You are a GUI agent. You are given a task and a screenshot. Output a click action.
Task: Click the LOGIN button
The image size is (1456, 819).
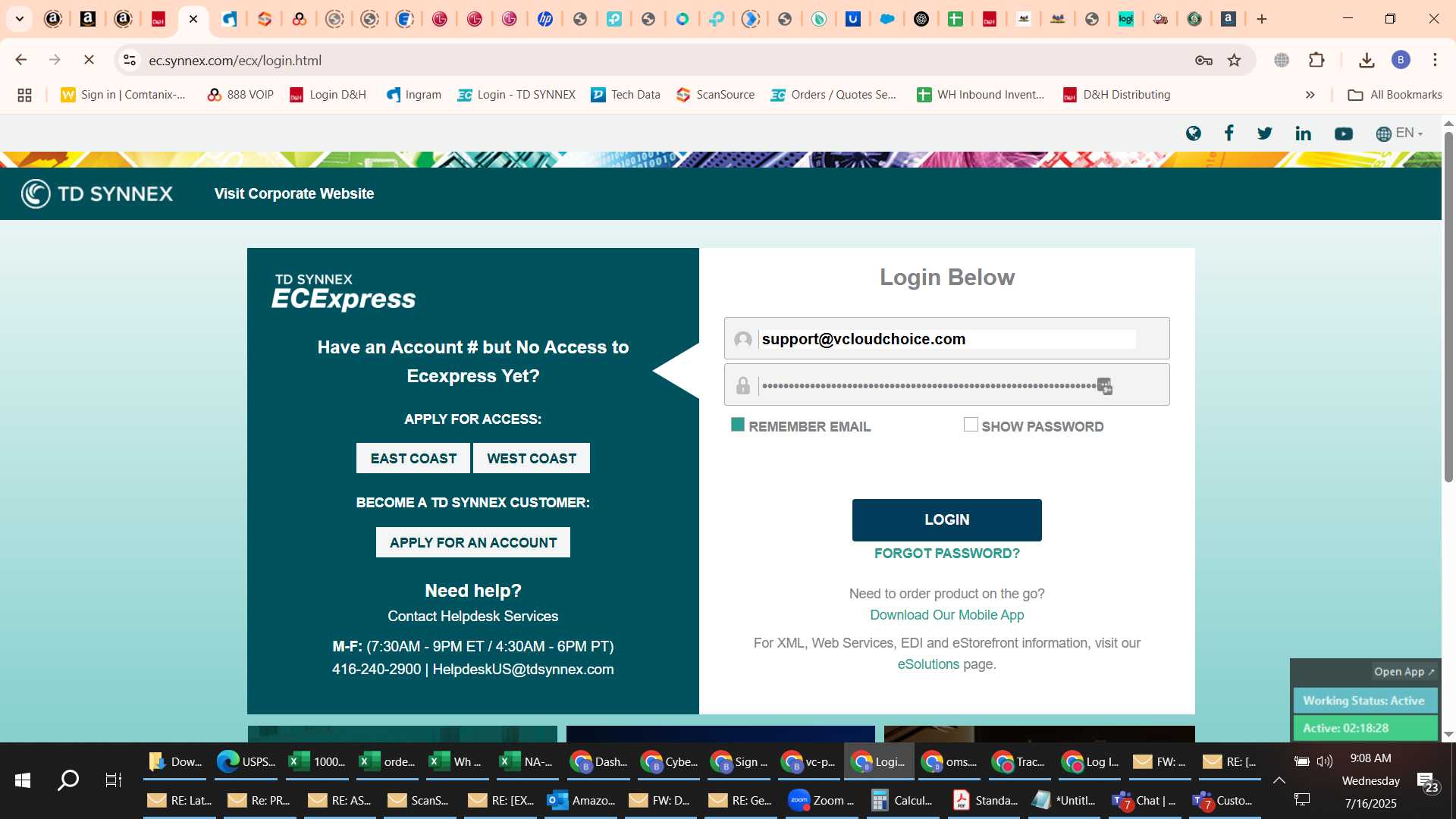(x=947, y=520)
